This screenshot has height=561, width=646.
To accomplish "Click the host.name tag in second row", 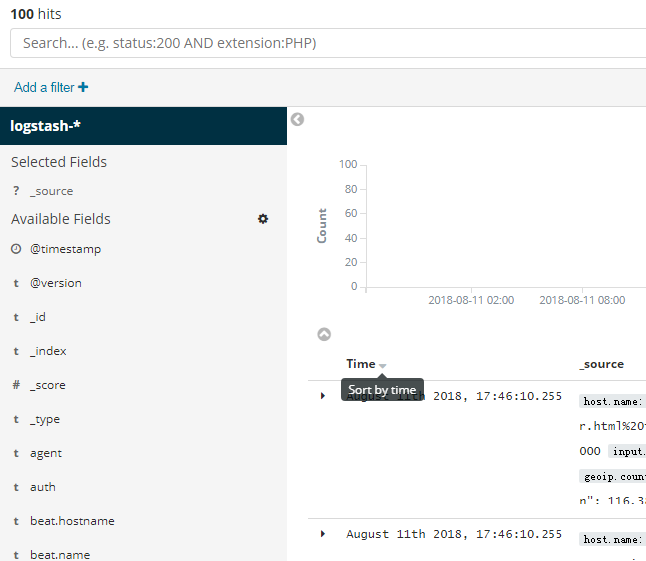I will pos(612,540).
